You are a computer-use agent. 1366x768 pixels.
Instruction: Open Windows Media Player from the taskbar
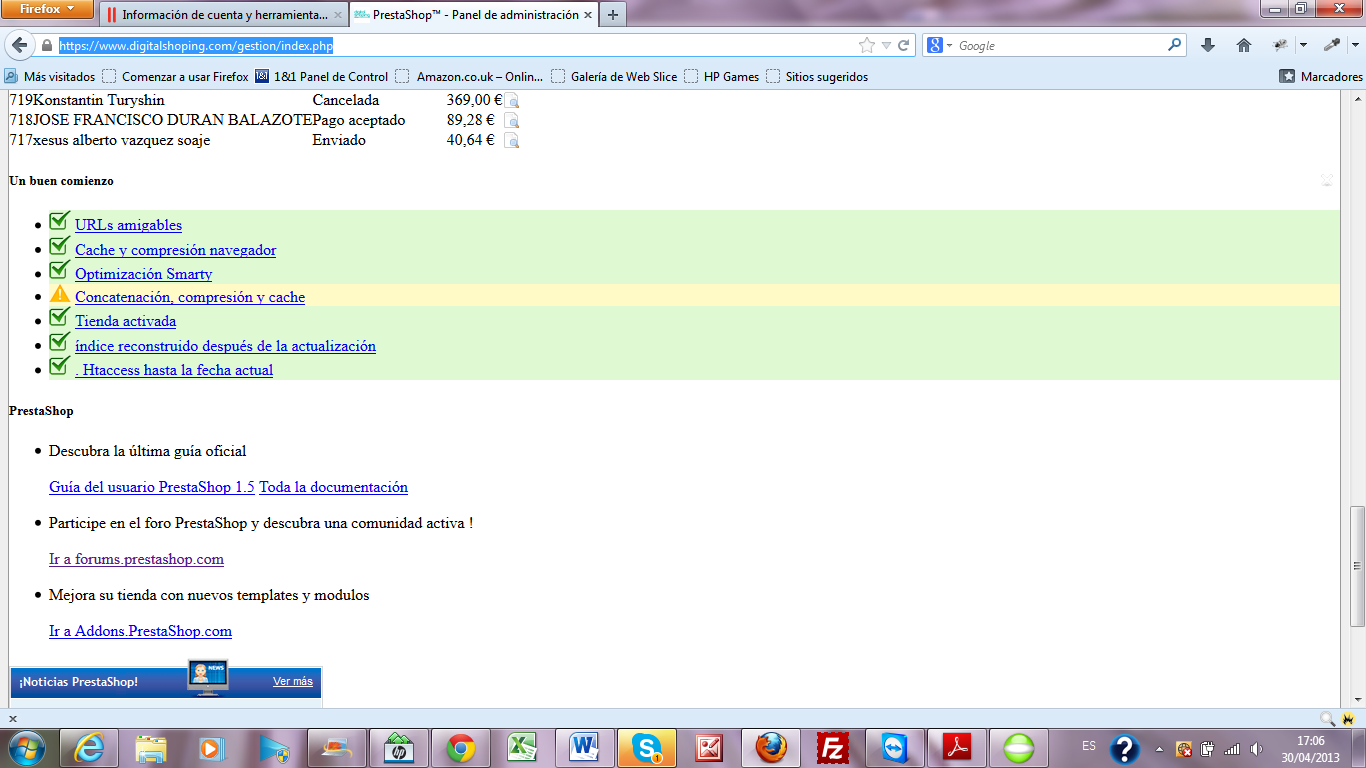click(212, 748)
